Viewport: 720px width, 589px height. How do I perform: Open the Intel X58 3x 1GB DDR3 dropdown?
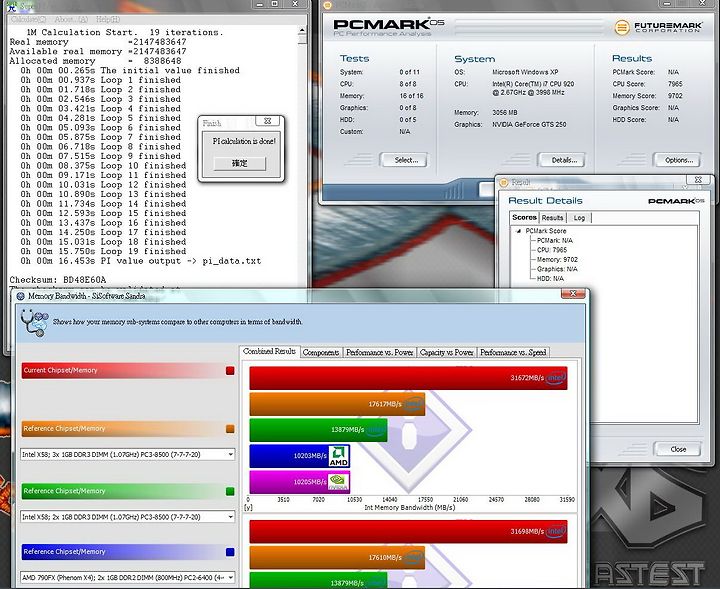[x=128, y=454]
